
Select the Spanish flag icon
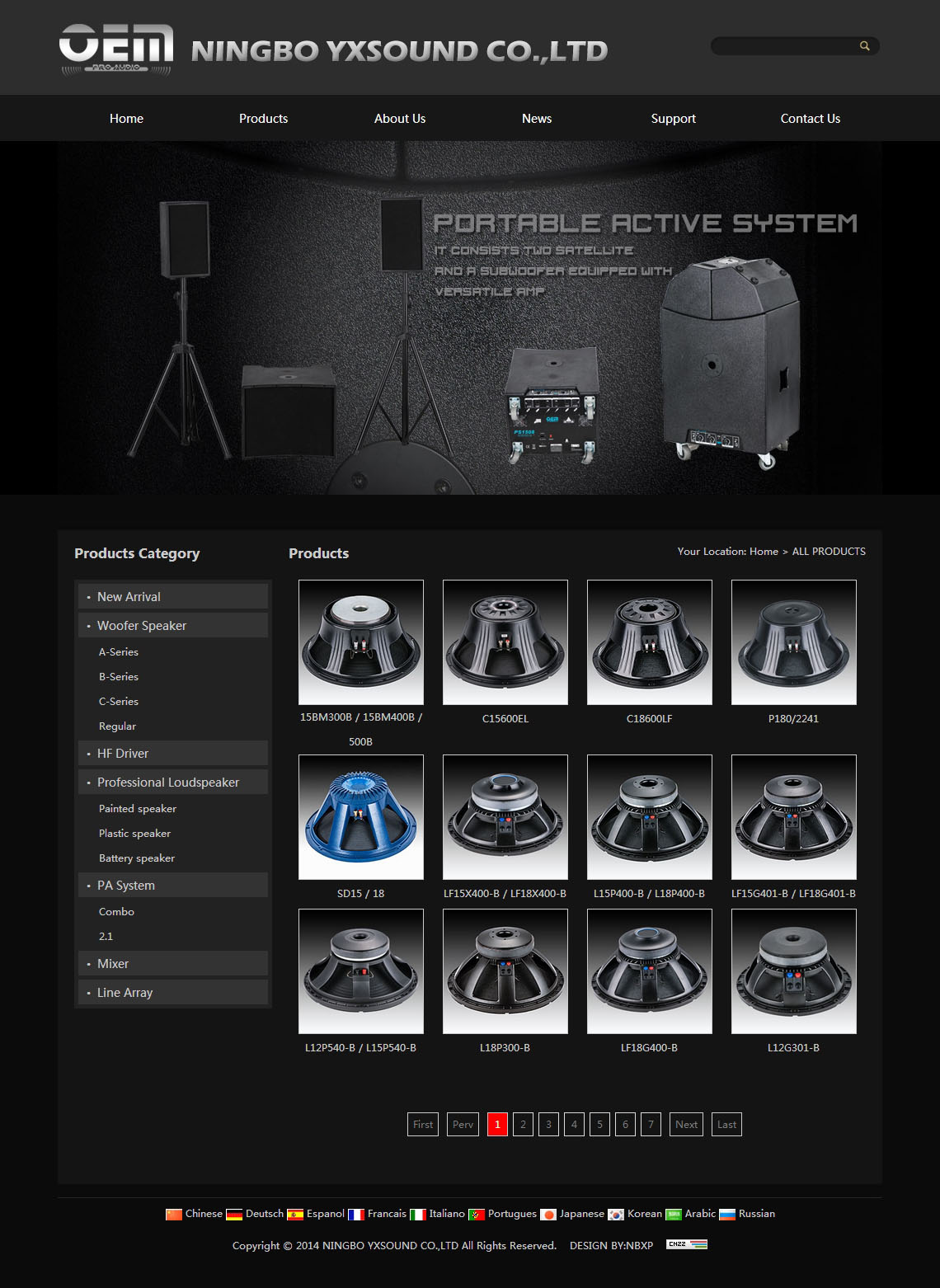click(x=295, y=1215)
